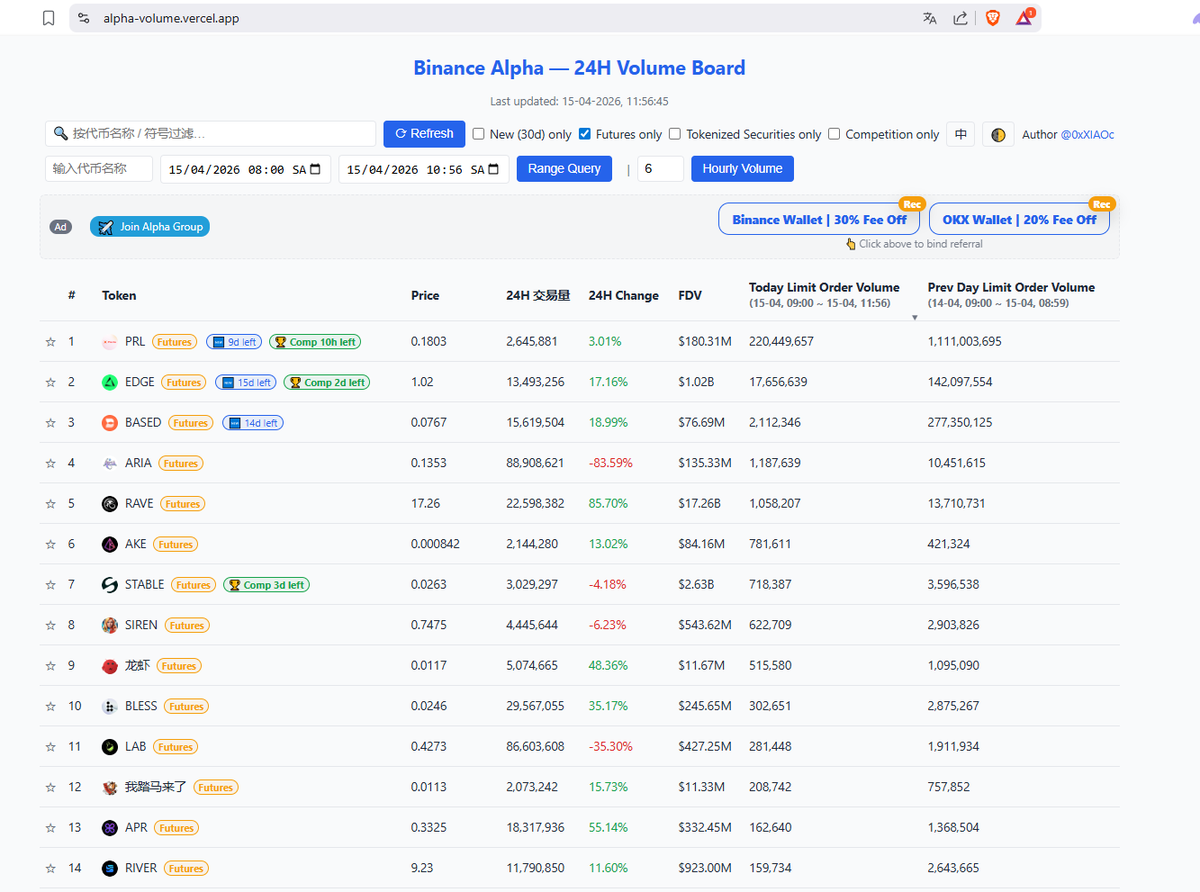Star the STABLE token row
The image size is (1200, 892).
(50, 585)
